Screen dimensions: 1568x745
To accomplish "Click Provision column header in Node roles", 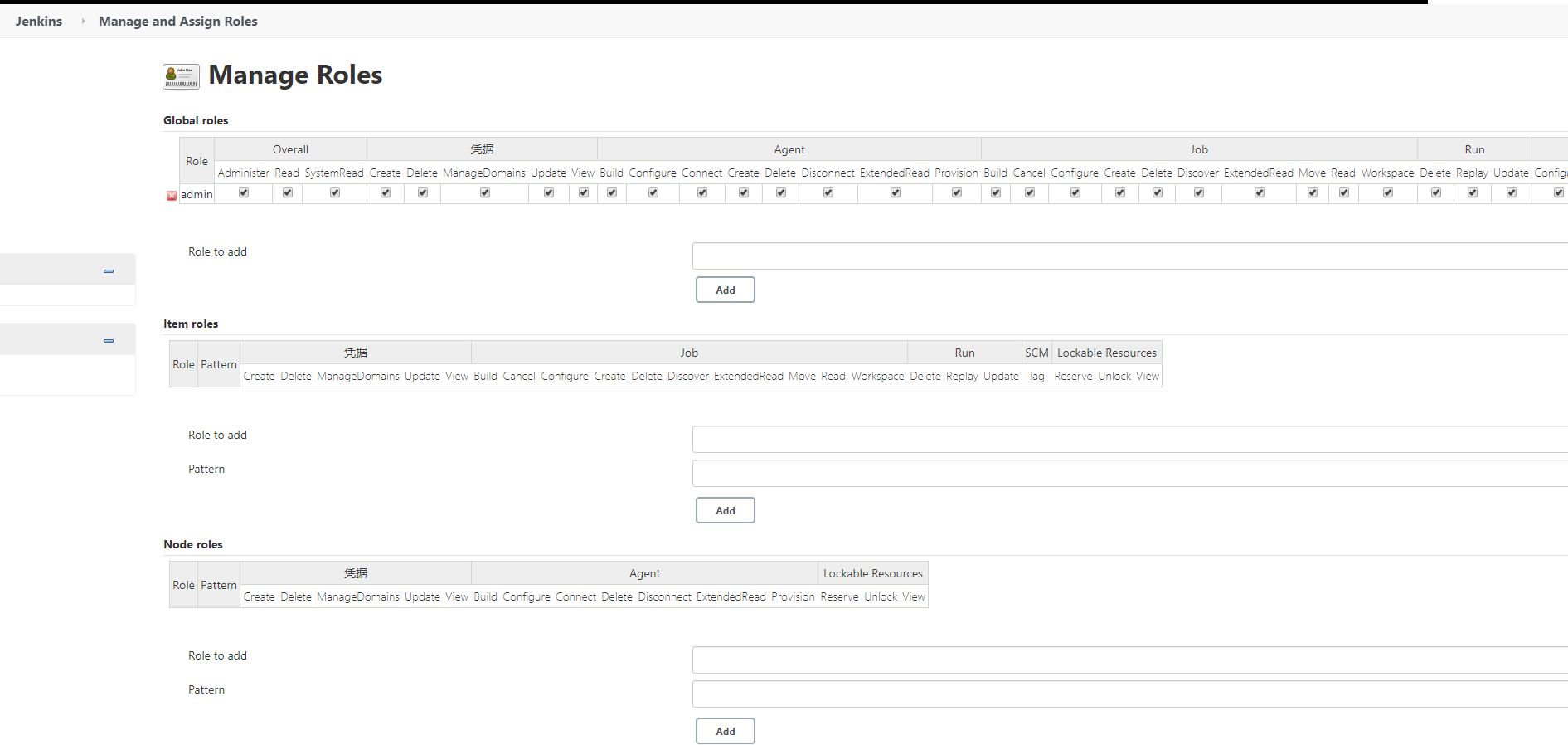I will pyautogui.click(x=793, y=596).
